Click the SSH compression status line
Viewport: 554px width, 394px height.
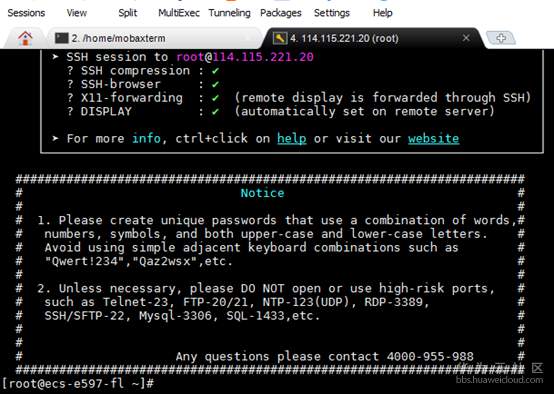[x=143, y=71]
